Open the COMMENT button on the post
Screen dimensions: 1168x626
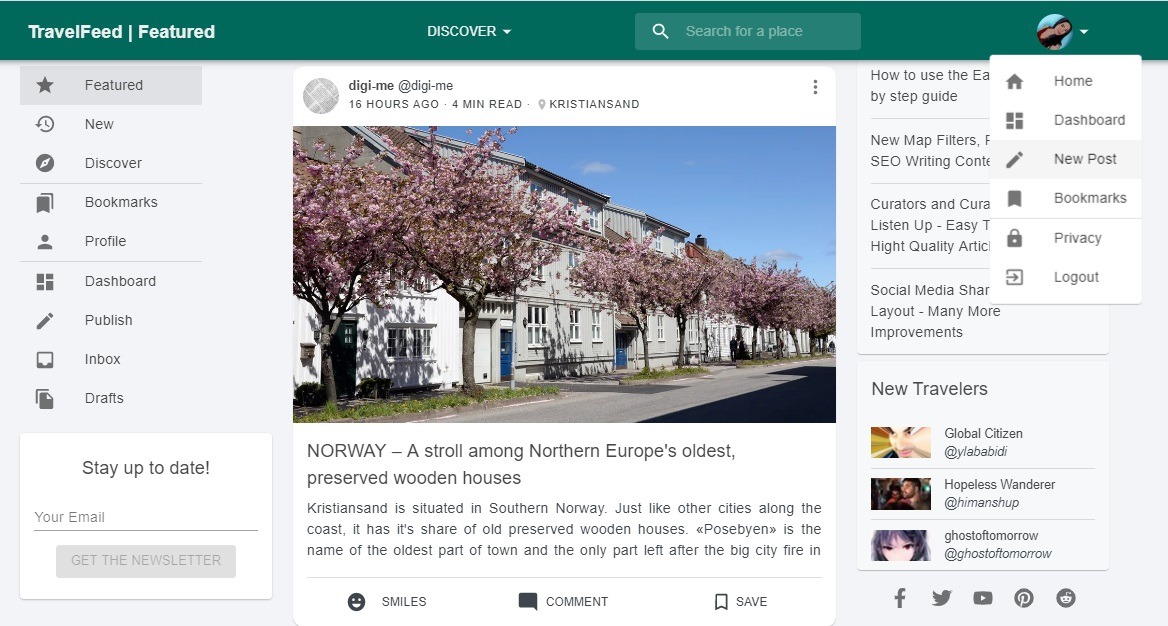563,601
